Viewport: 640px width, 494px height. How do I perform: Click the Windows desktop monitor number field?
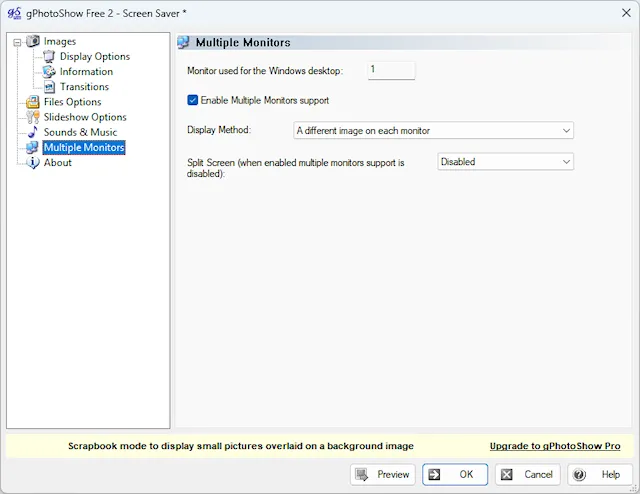coord(391,70)
